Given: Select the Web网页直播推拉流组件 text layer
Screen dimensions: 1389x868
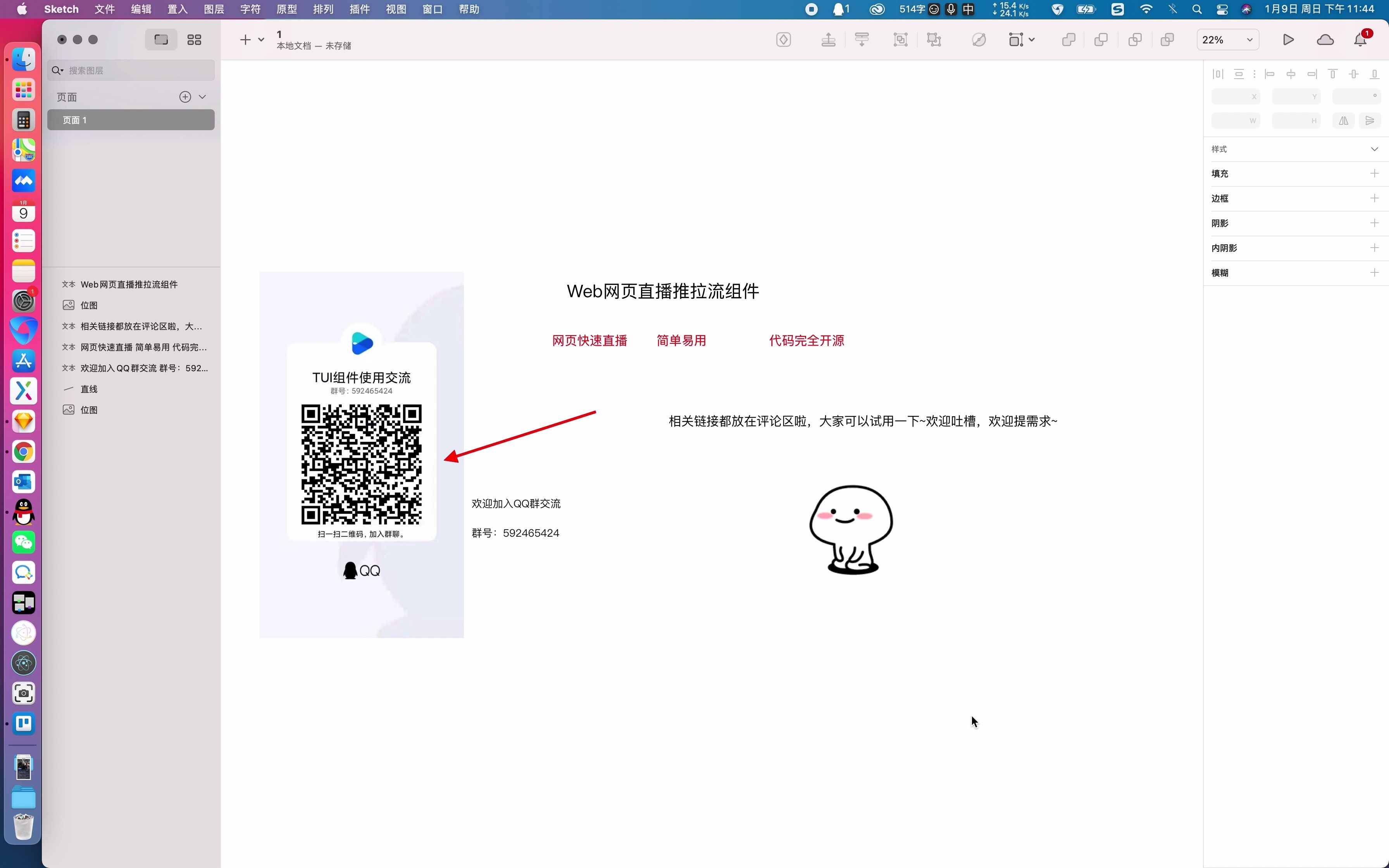Looking at the screenshot, I should [131, 284].
